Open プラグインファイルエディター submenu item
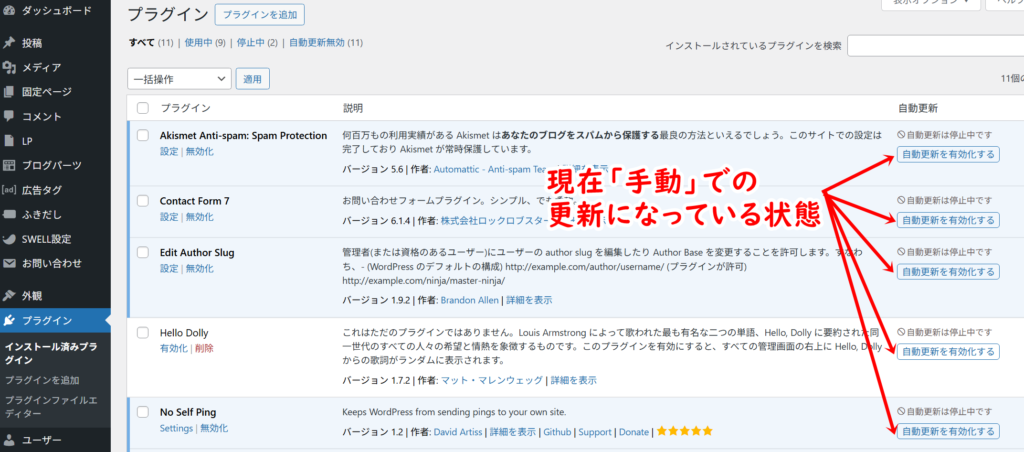This screenshot has width=1024, height=452. click(x=51, y=406)
